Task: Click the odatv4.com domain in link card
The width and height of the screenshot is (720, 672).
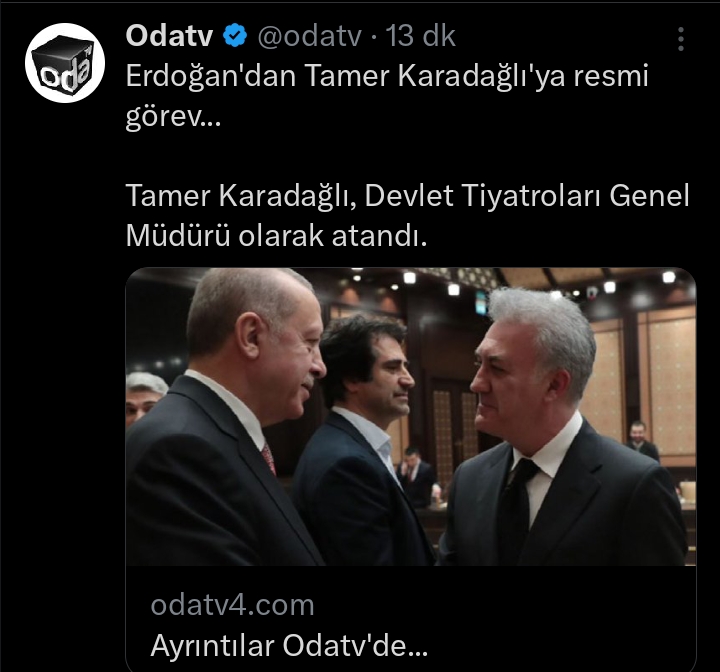Action: pos(232,604)
